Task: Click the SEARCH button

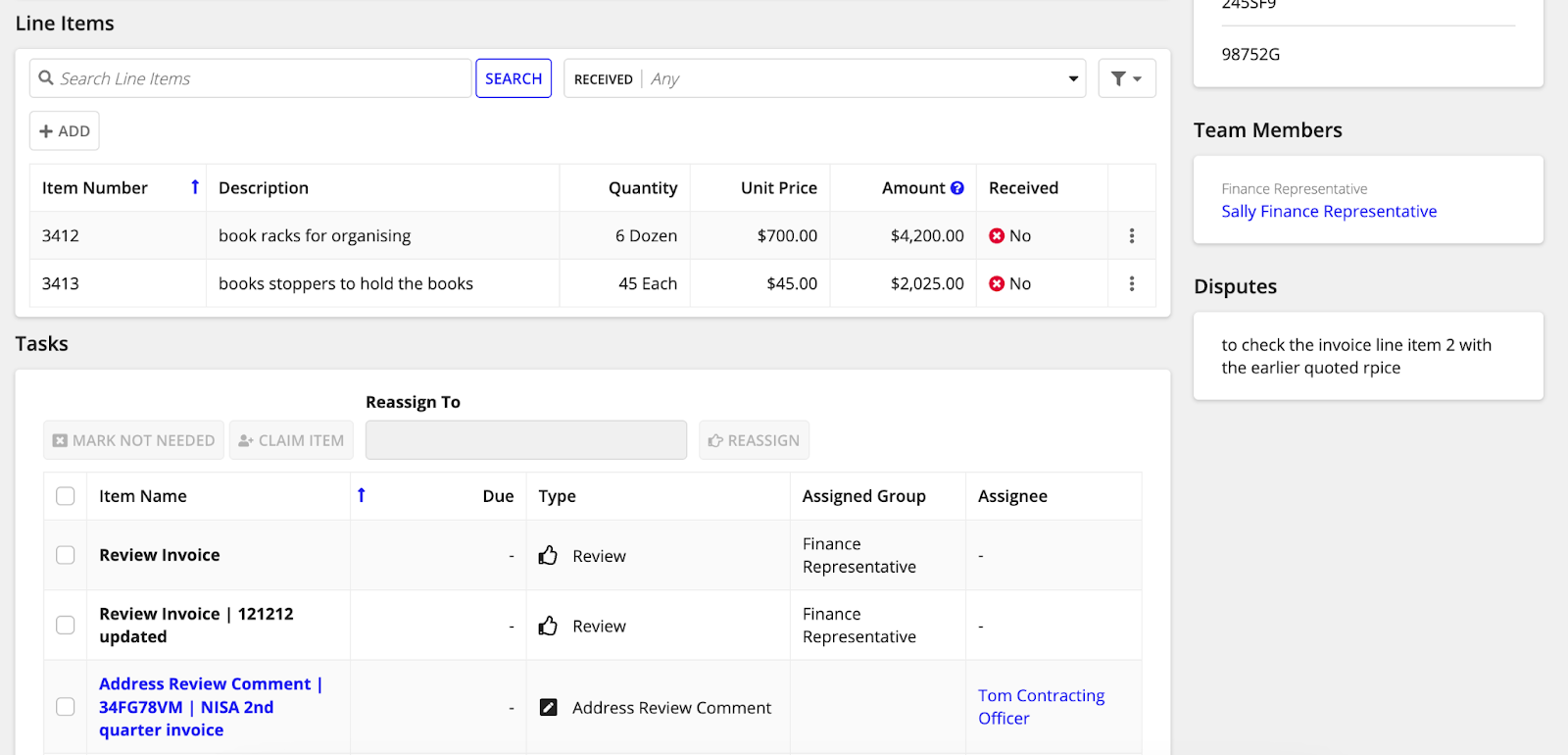Action: [514, 78]
